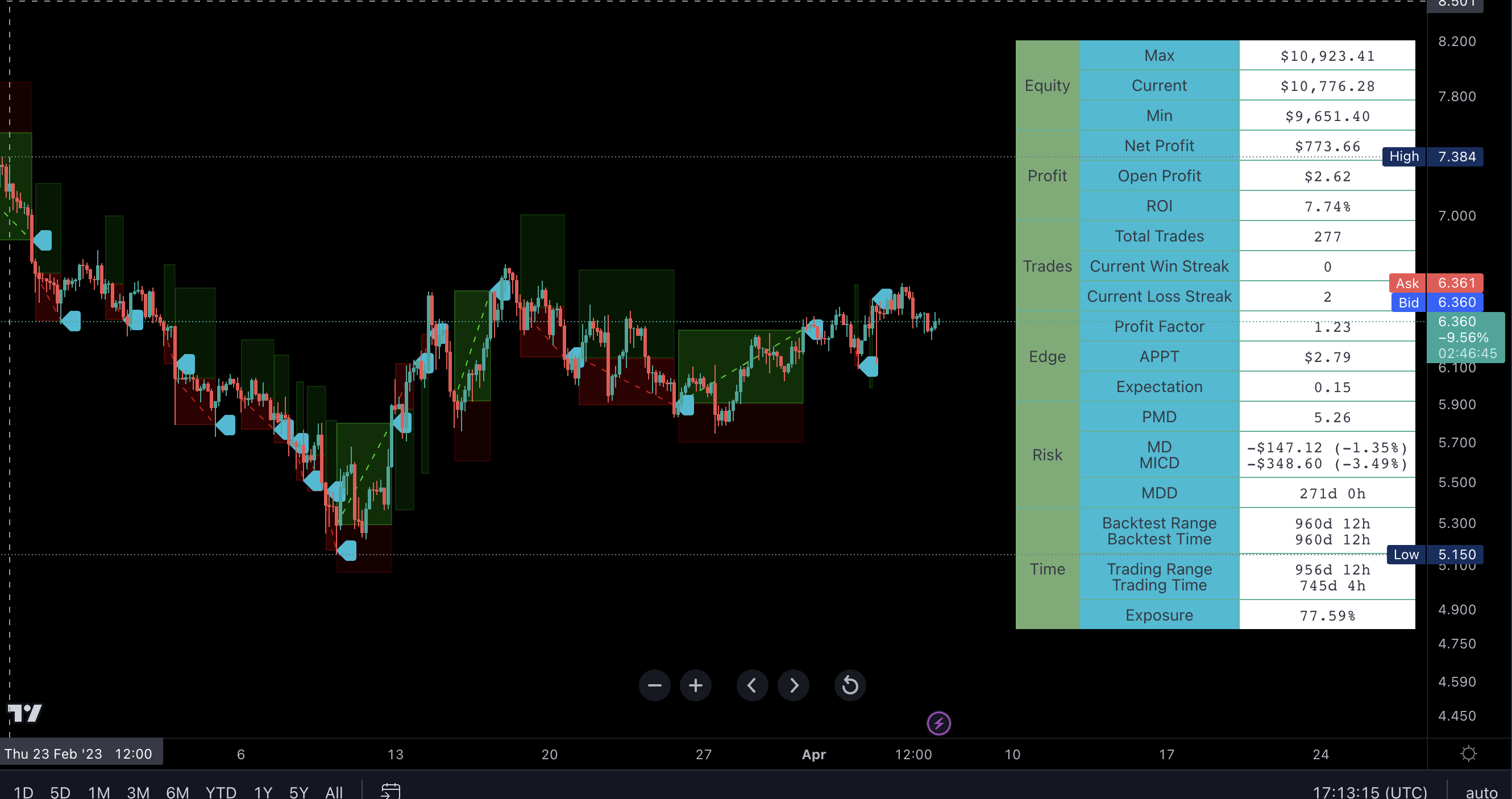Viewport: 1512px width, 799px height.
Task: Open the timezone menu showing UTC time
Action: 1369,792
